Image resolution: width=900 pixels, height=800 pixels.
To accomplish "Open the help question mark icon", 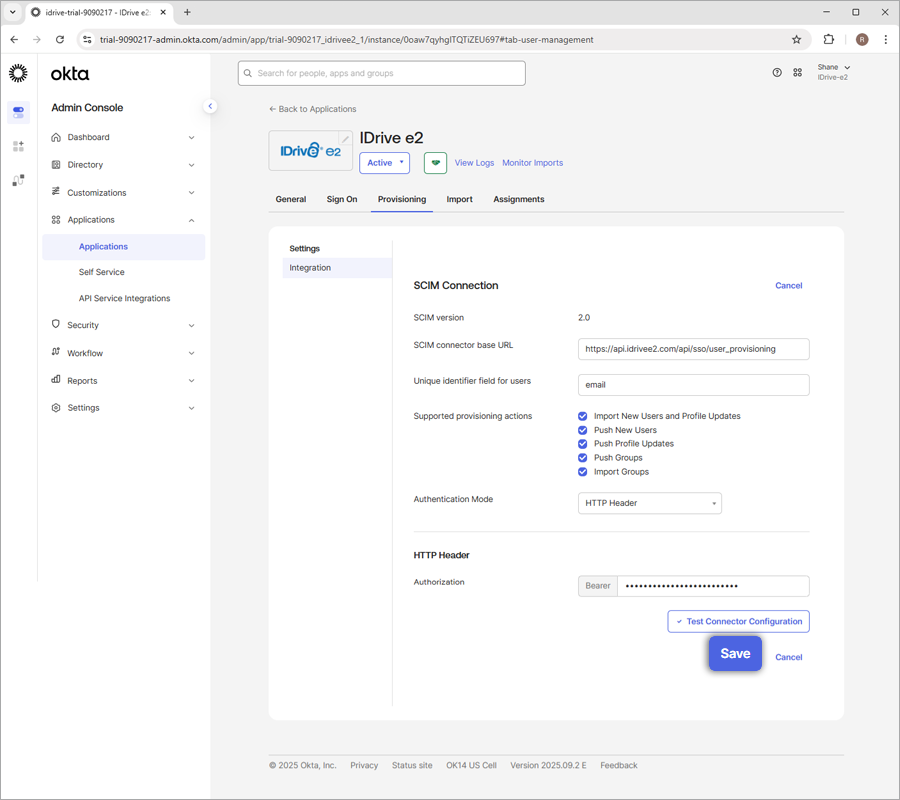I will click(777, 73).
